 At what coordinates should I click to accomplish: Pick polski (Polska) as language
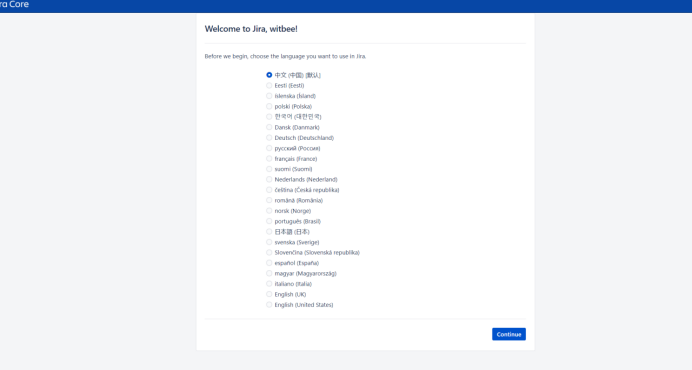[269, 106]
